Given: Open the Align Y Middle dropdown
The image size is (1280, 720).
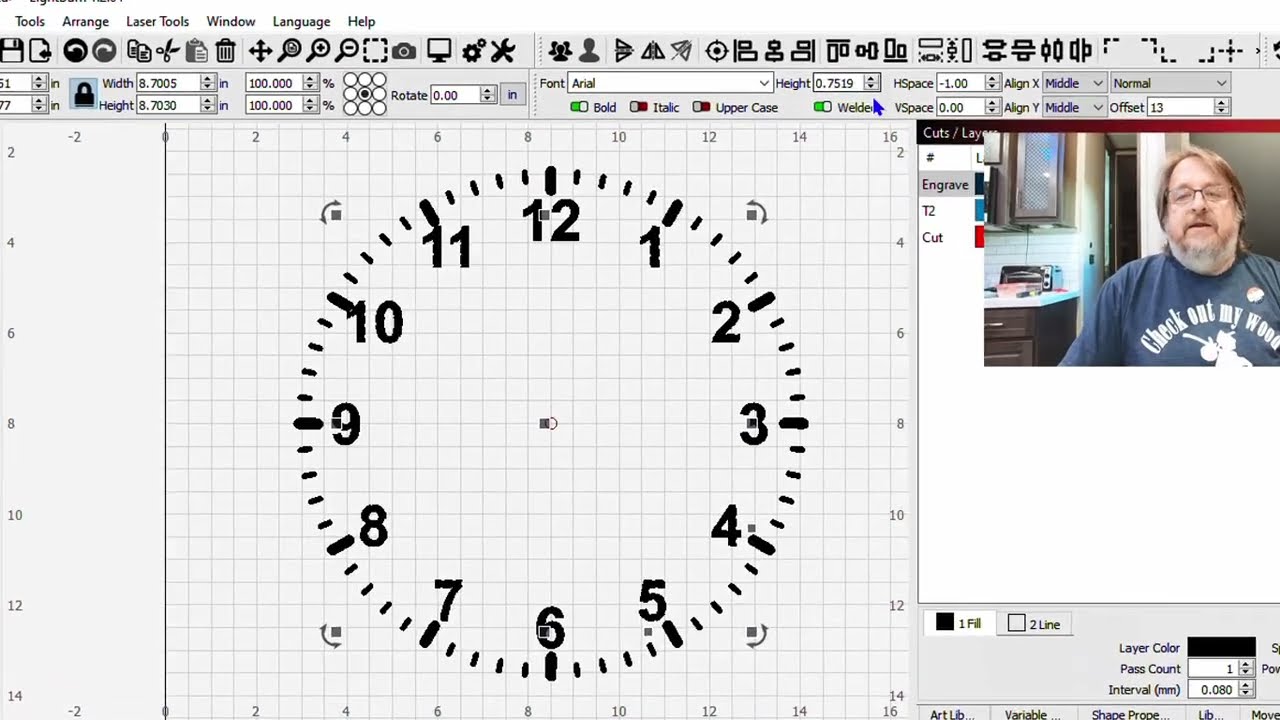Looking at the screenshot, I should coord(1074,107).
